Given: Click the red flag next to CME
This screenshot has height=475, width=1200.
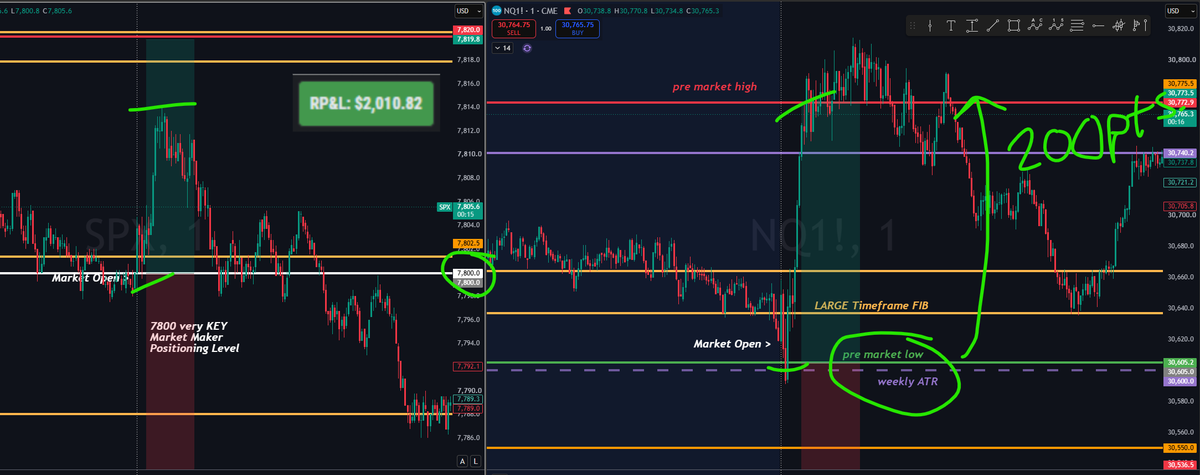Looking at the screenshot, I should coord(567,11).
